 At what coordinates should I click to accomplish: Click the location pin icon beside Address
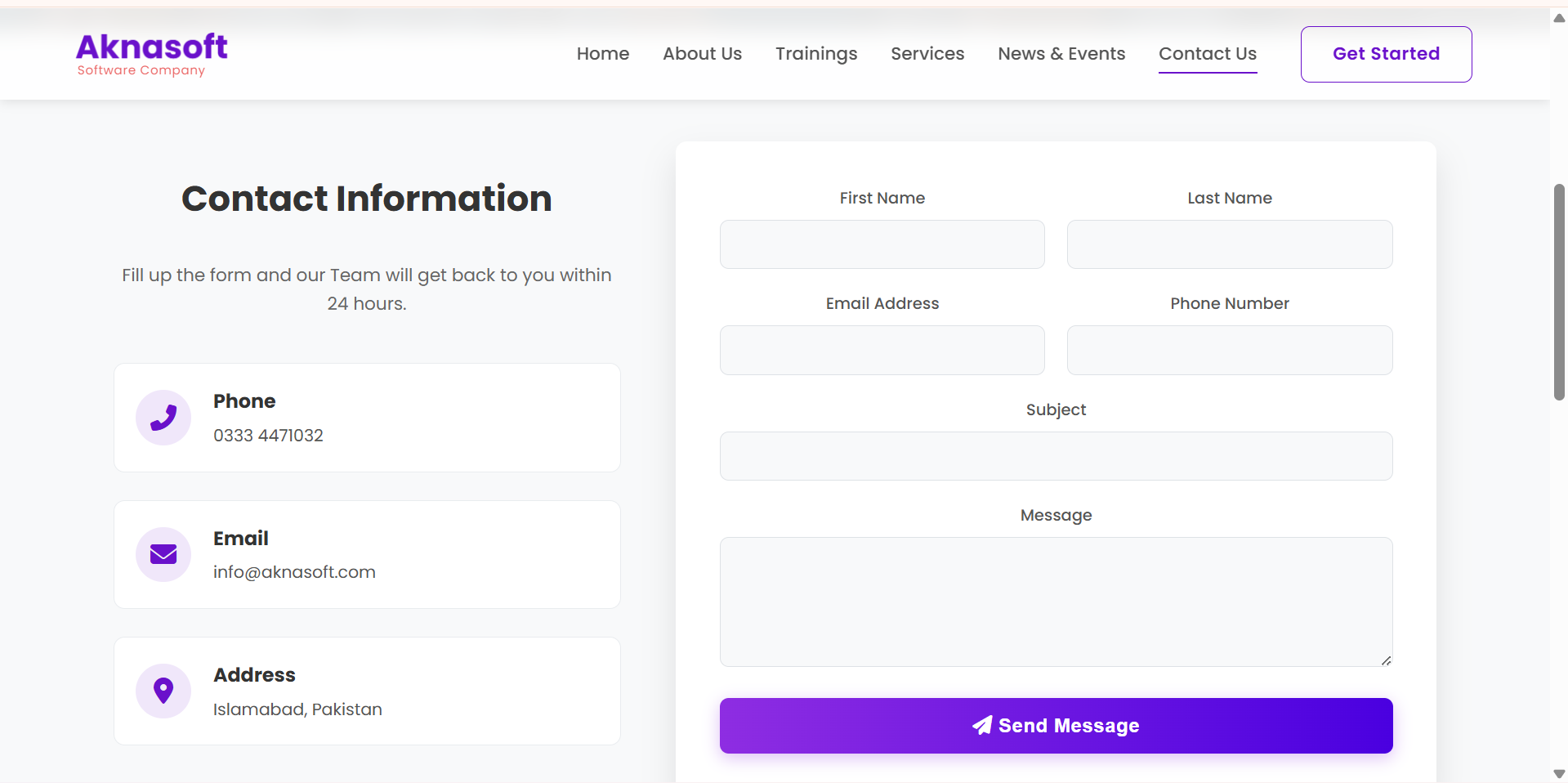point(163,691)
